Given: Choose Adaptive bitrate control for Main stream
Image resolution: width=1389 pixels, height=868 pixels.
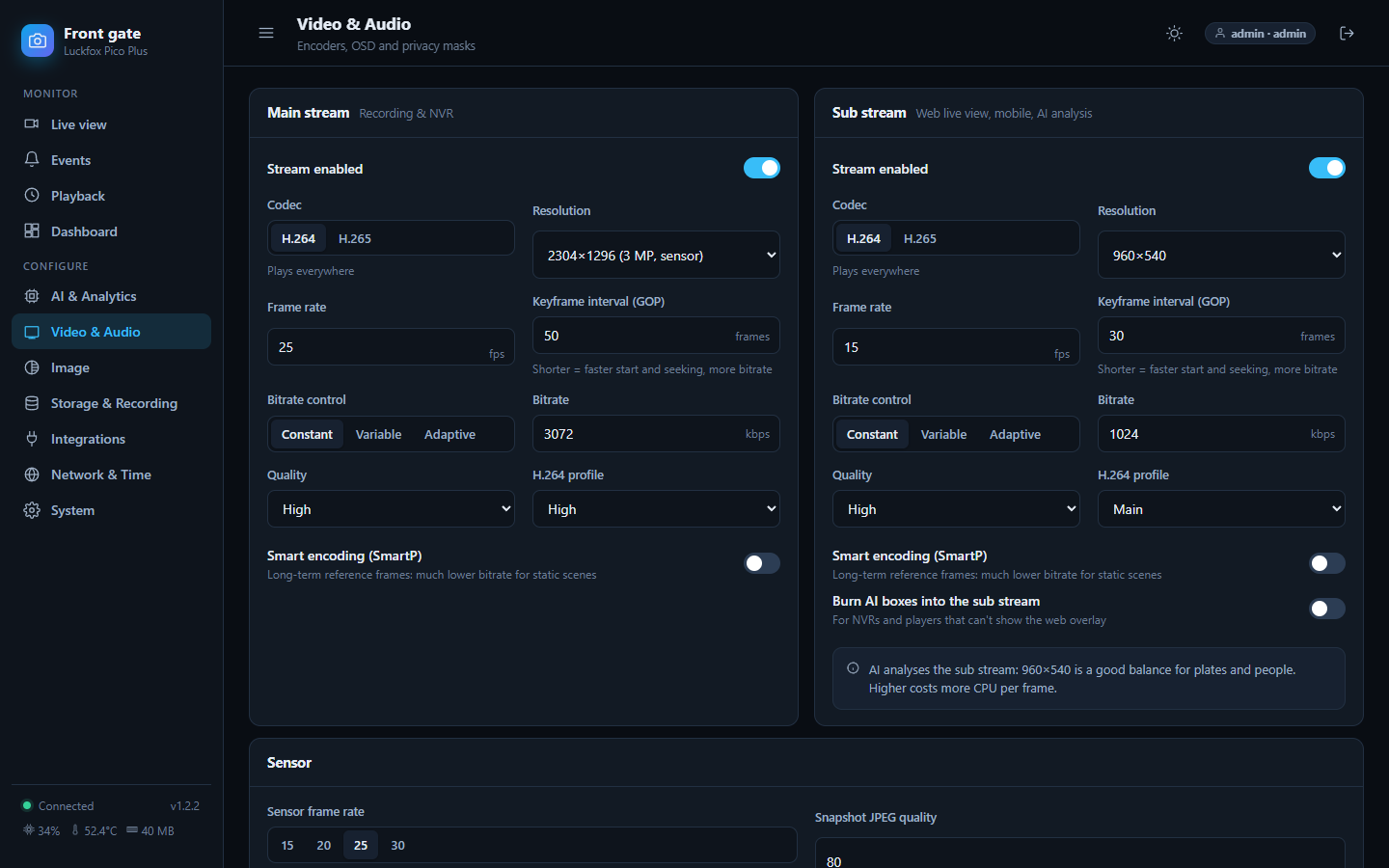Looking at the screenshot, I should click(x=449, y=434).
